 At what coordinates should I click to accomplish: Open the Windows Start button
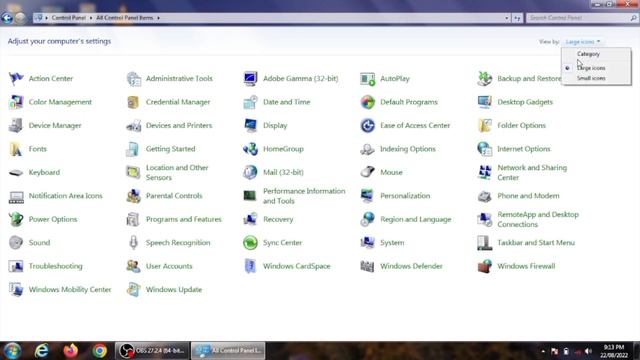click(x=12, y=351)
